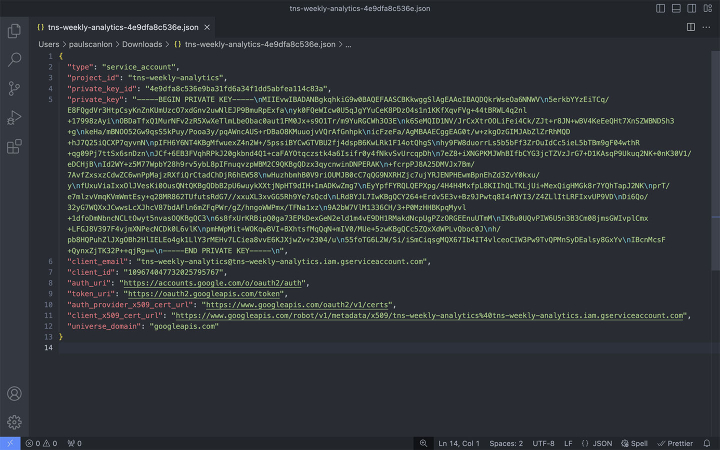Click the "client_email" key text
The image size is (720, 450).
[x=98, y=261]
